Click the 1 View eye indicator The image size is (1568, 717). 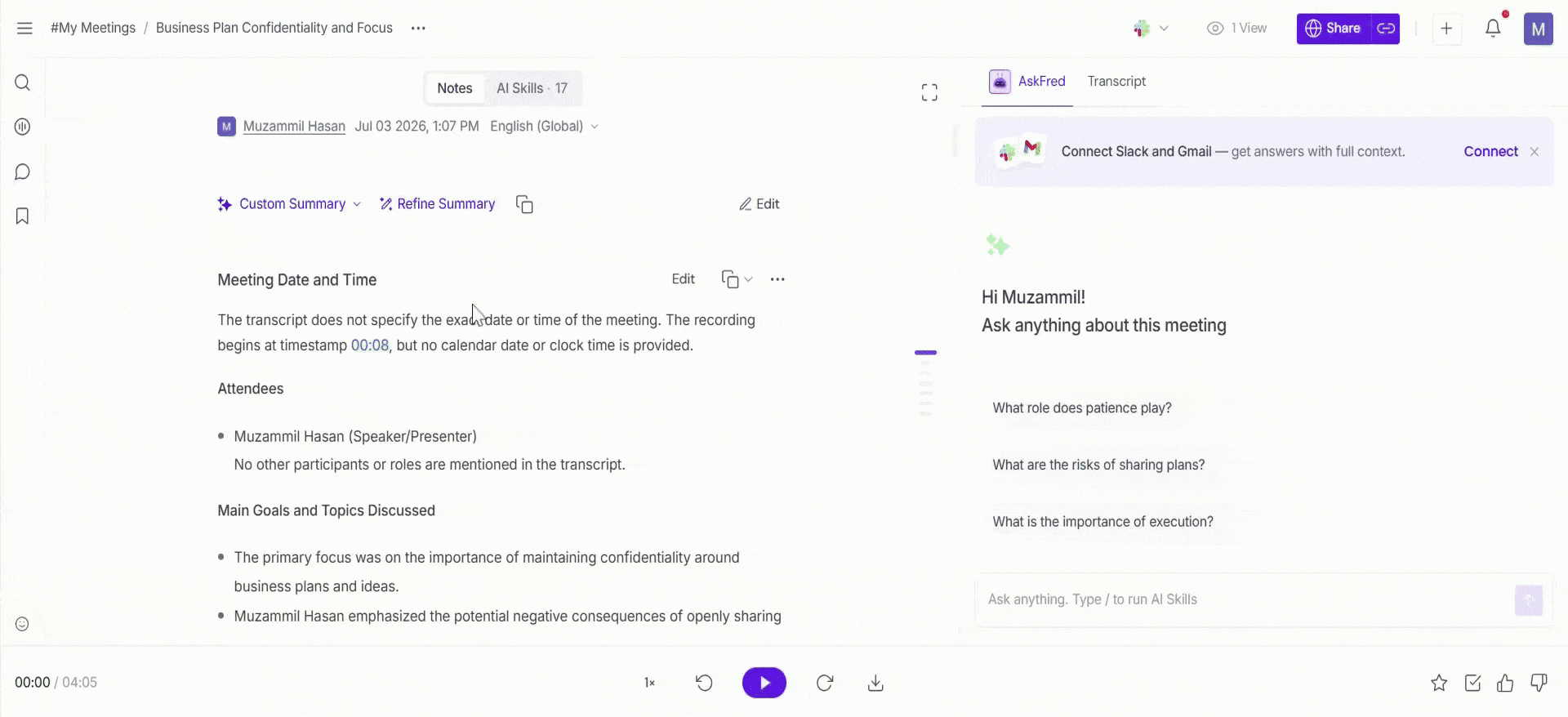pos(1236,29)
